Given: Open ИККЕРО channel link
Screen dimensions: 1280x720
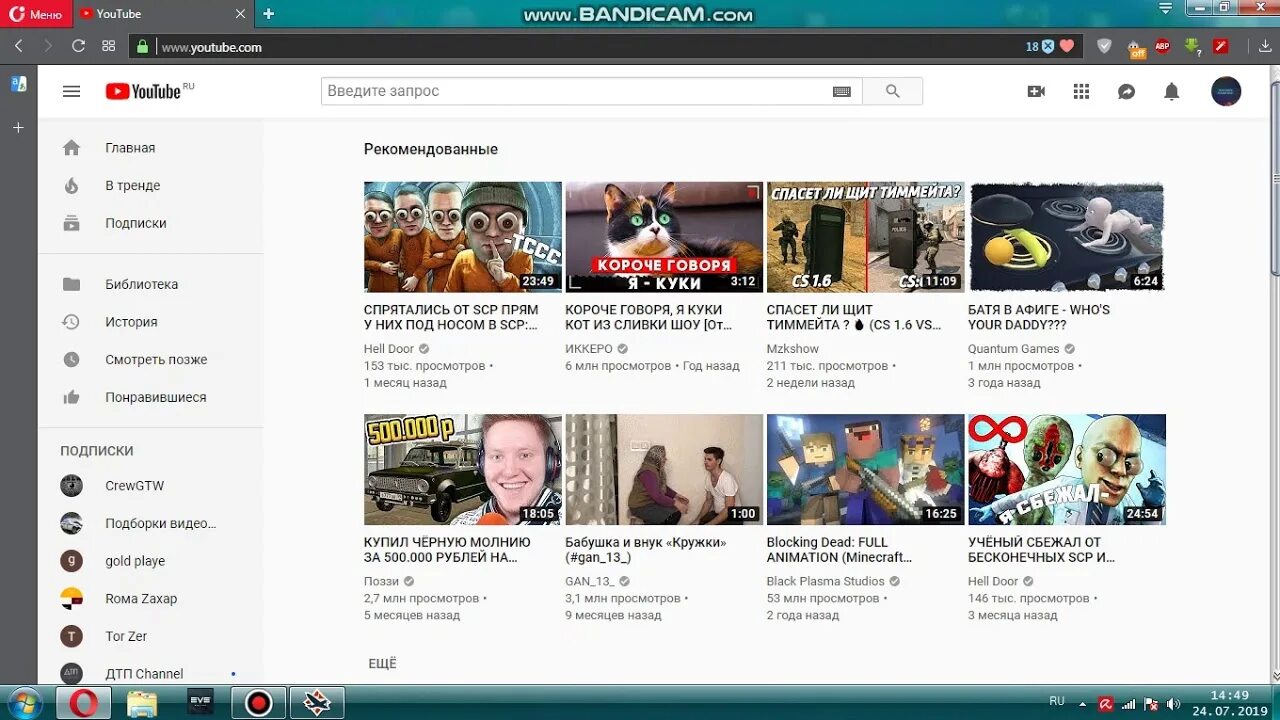Looking at the screenshot, I should (x=589, y=349).
